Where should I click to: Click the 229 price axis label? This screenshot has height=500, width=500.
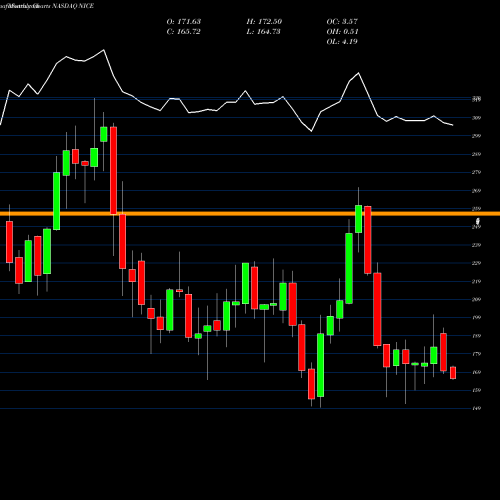point(477,263)
